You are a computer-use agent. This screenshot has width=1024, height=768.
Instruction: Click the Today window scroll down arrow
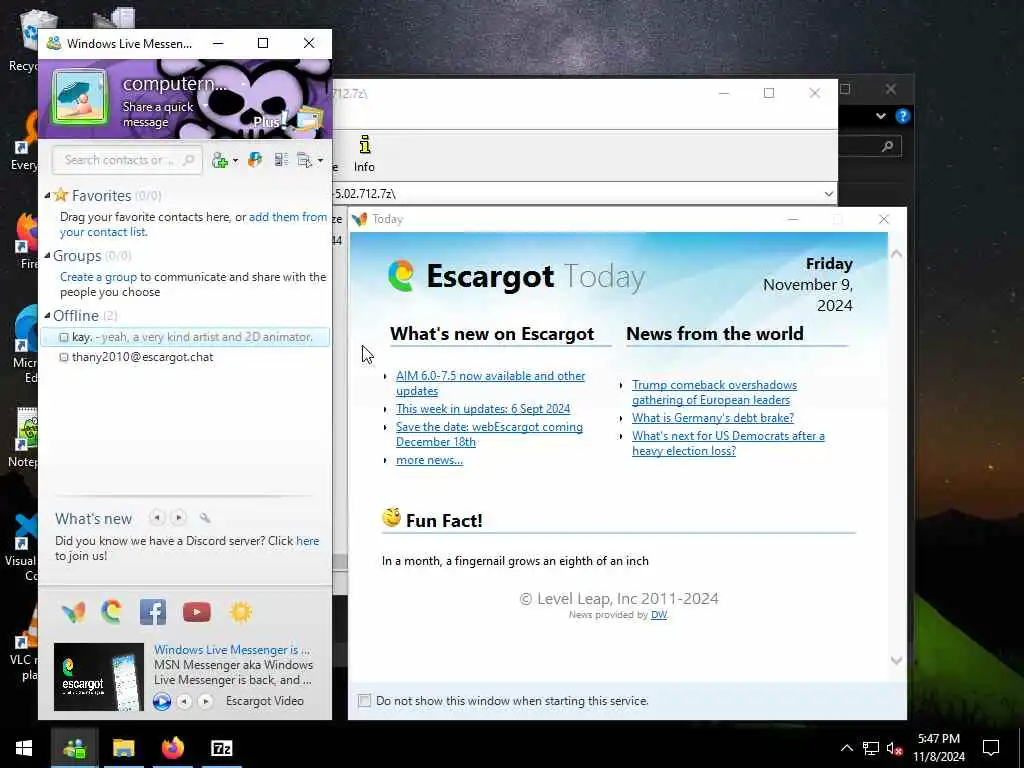(x=897, y=660)
